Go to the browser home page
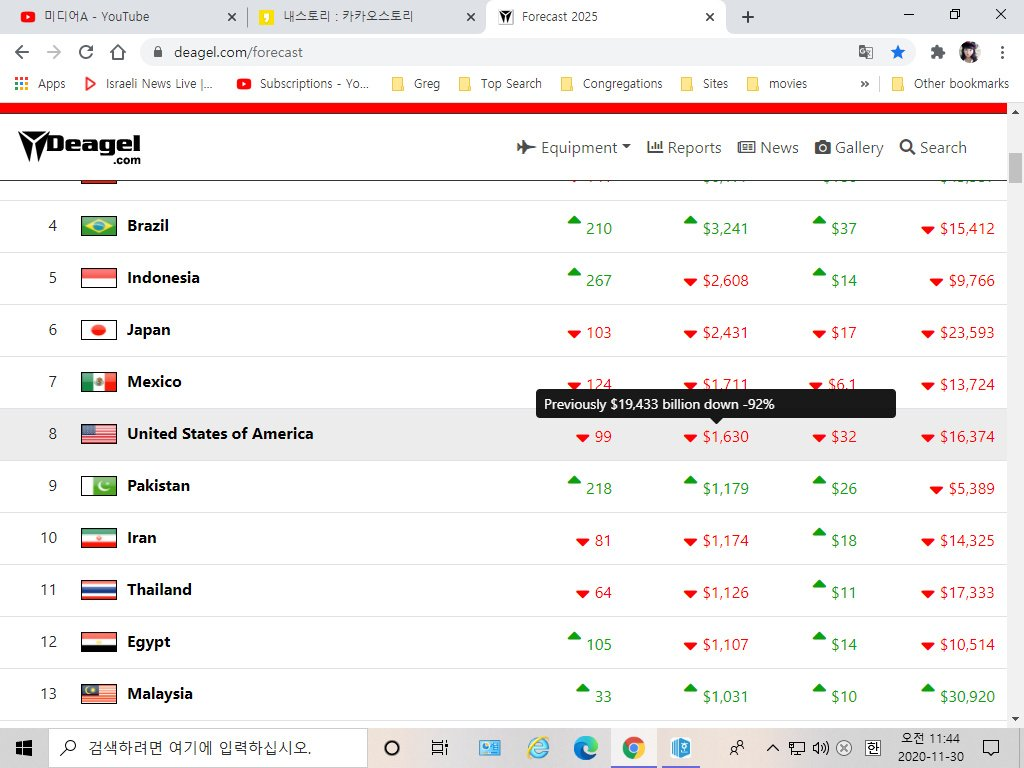 click(118, 52)
